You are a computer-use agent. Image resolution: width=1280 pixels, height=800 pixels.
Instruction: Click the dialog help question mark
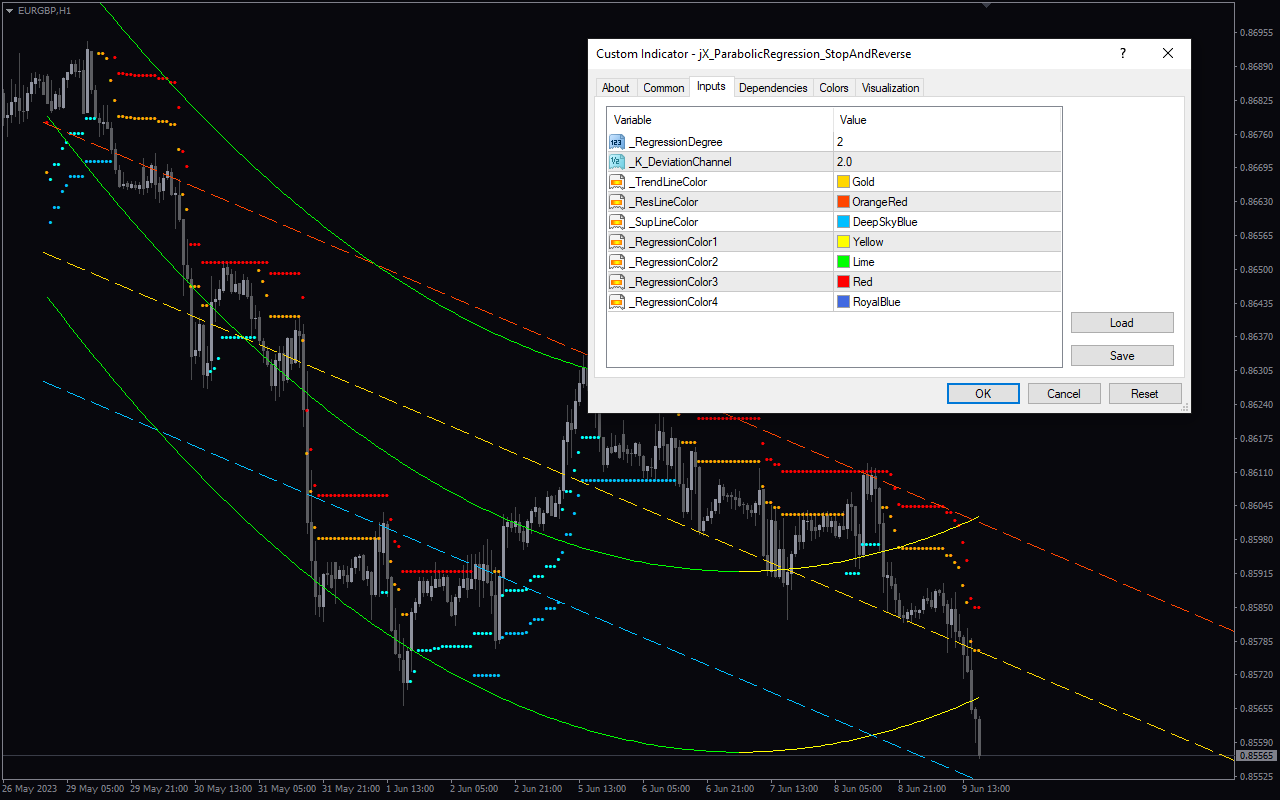click(x=1122, y=54)
